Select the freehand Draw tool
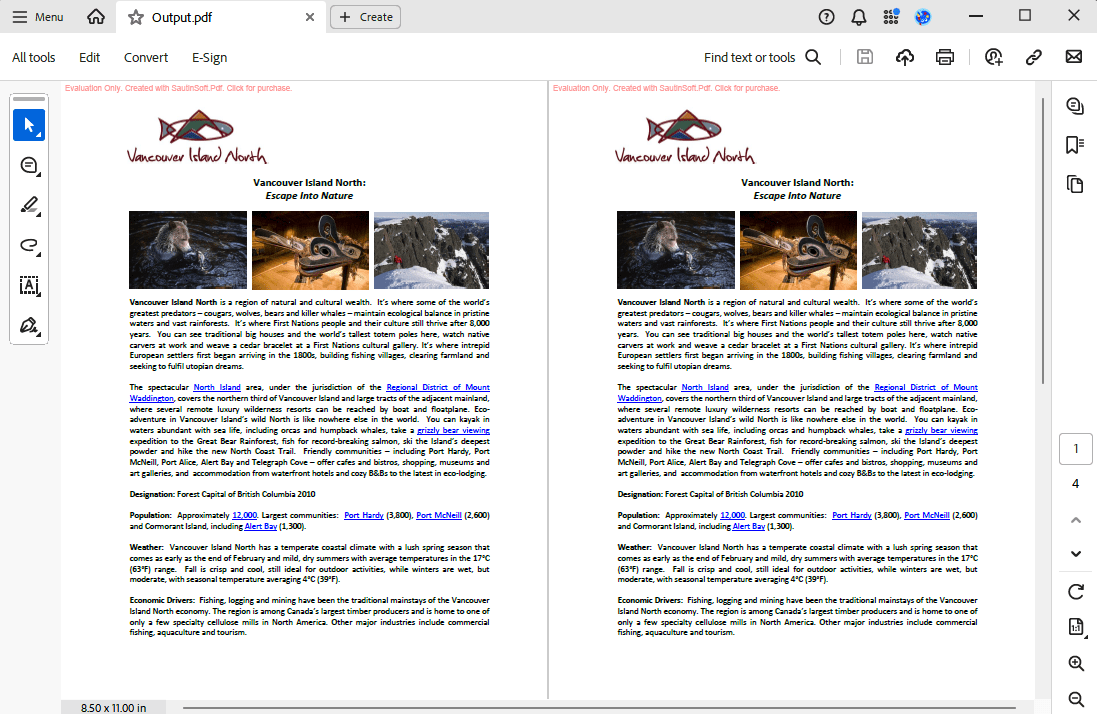Image resolution: width=1097 pixels, height=714 pixels. (x=29, y=245)
